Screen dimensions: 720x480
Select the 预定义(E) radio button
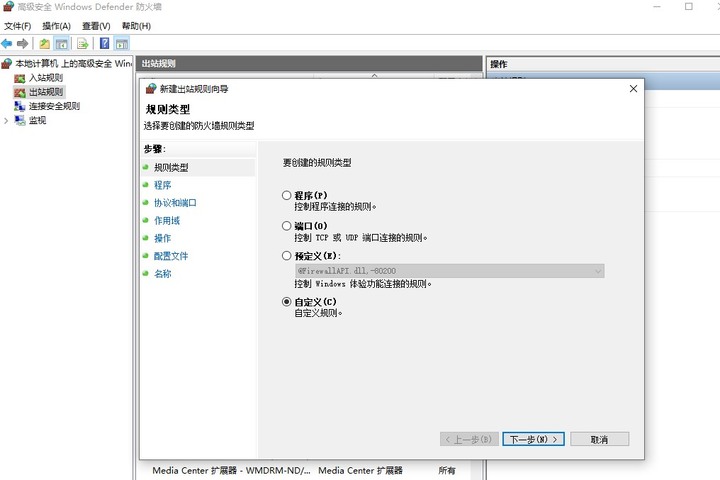287,255
